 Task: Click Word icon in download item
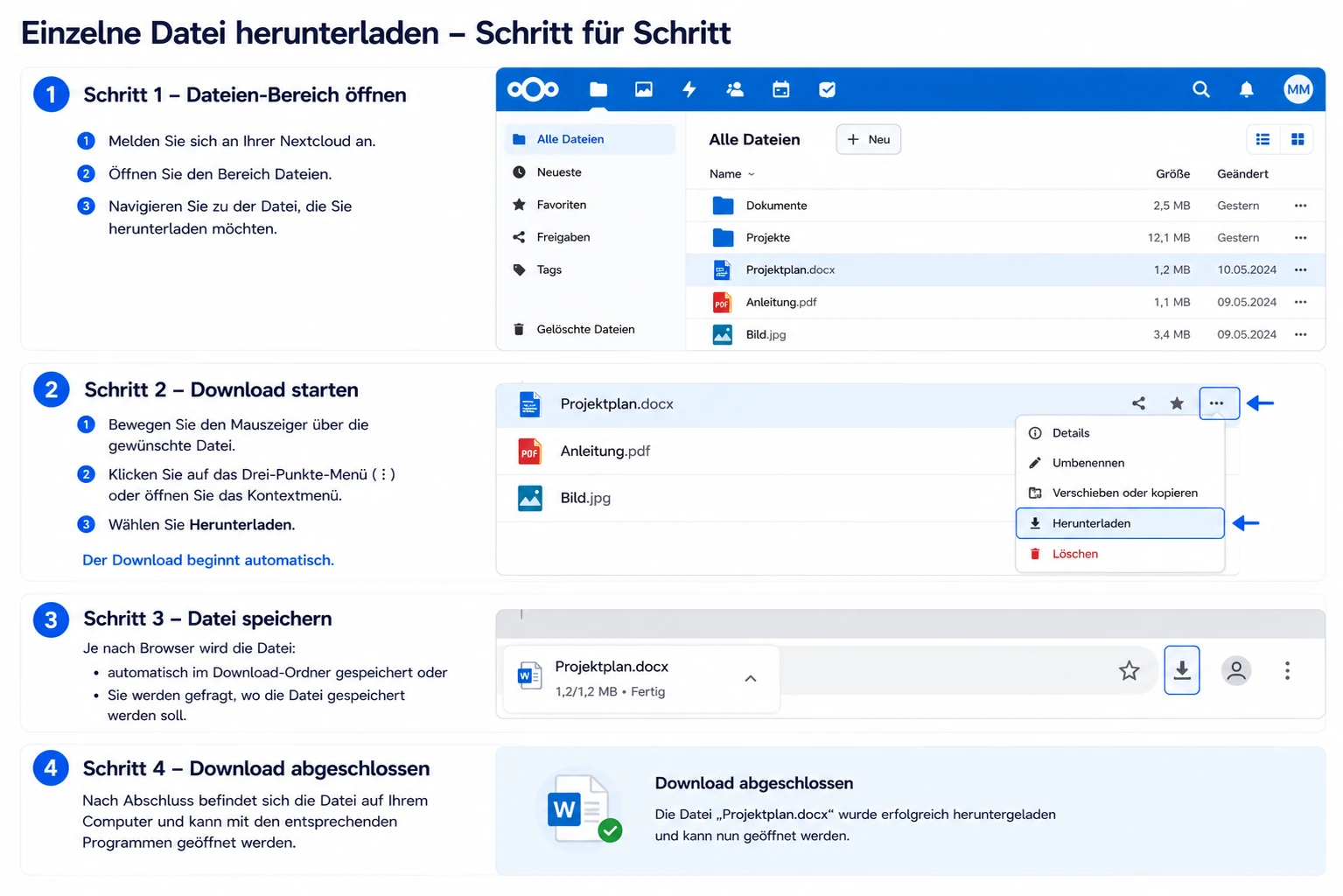[x=529, y=675]
